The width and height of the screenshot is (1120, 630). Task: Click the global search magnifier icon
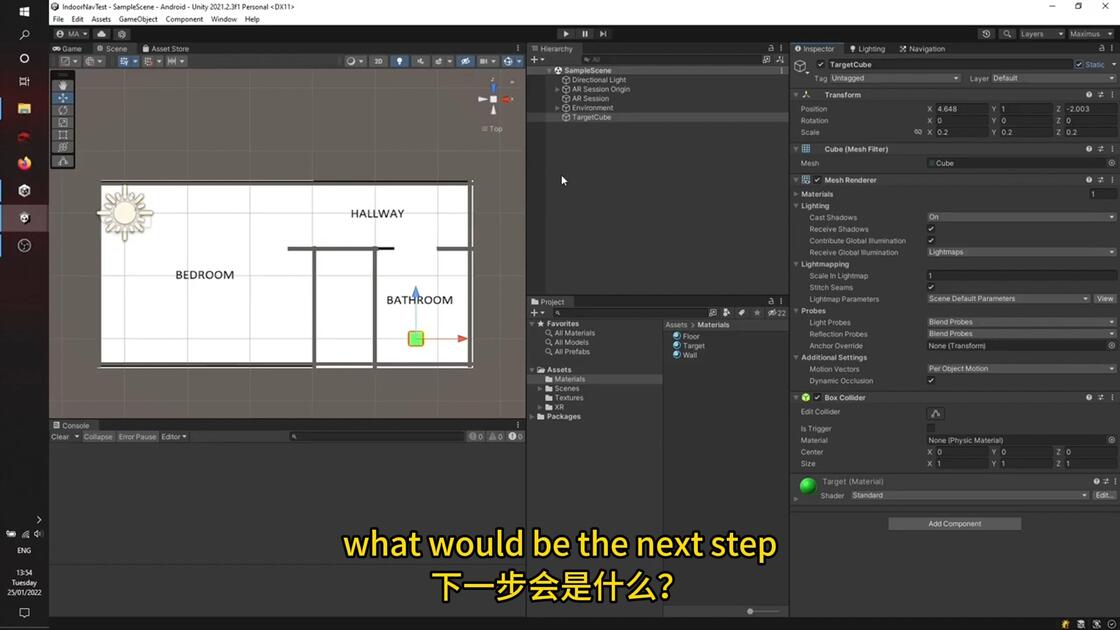[x=1007, y=34]
